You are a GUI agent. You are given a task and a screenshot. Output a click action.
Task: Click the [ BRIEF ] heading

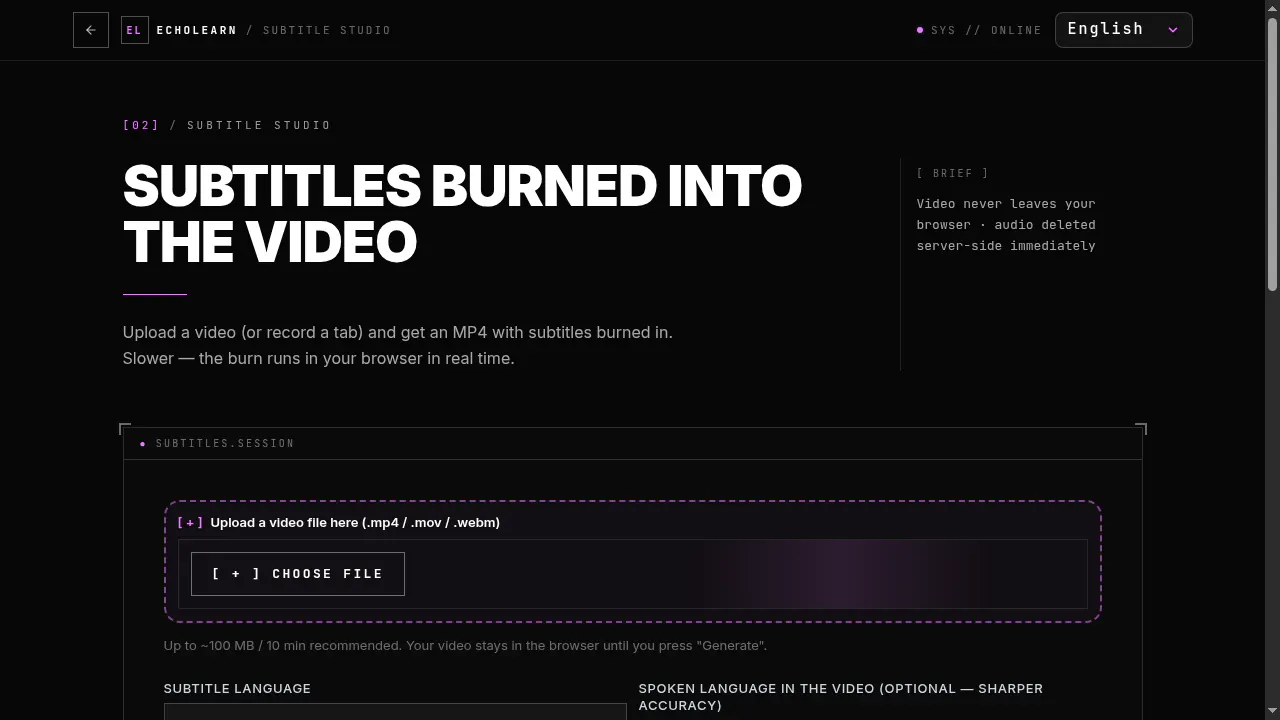click(x=953, y=173)
